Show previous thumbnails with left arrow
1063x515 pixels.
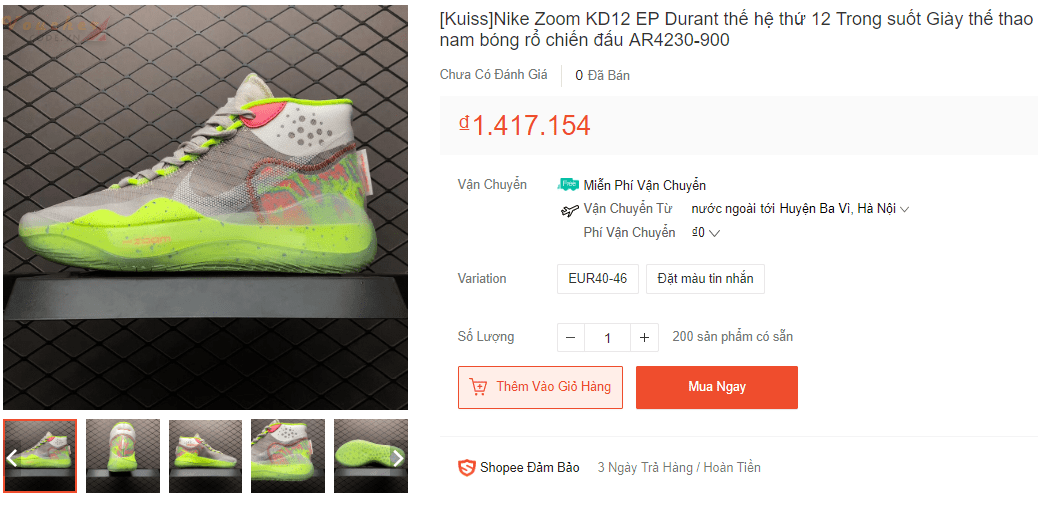(x=12, y=458)
